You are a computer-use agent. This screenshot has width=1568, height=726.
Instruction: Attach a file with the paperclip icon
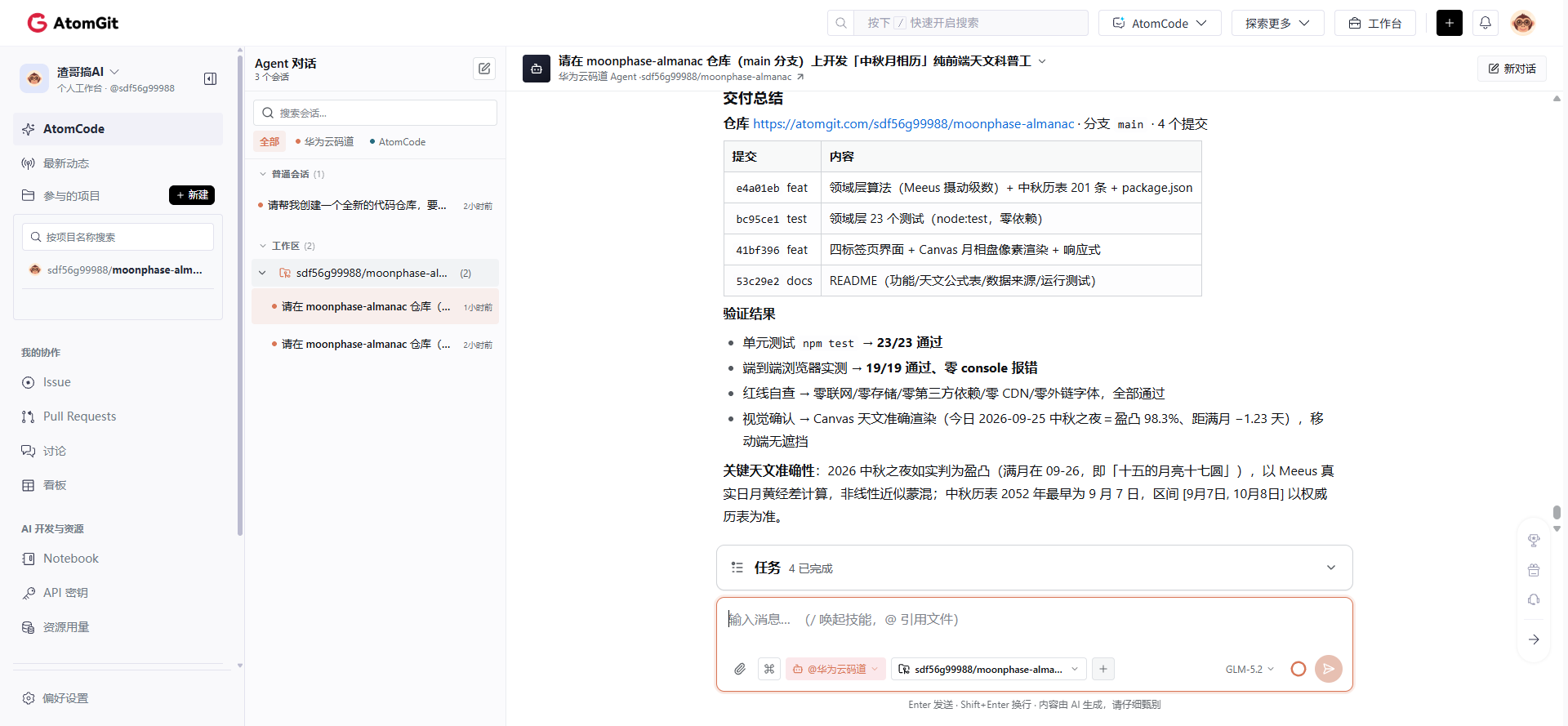(740, 669)
